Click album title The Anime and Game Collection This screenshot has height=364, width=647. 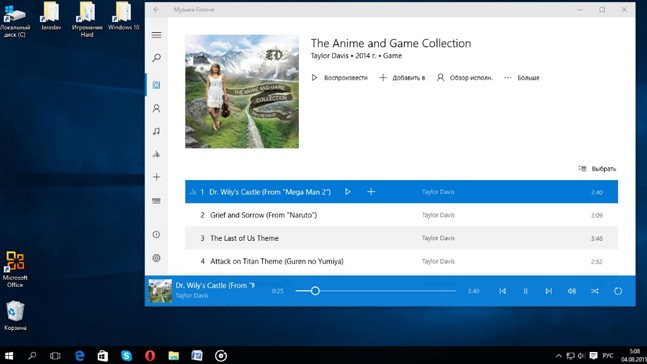click(391, 43)
